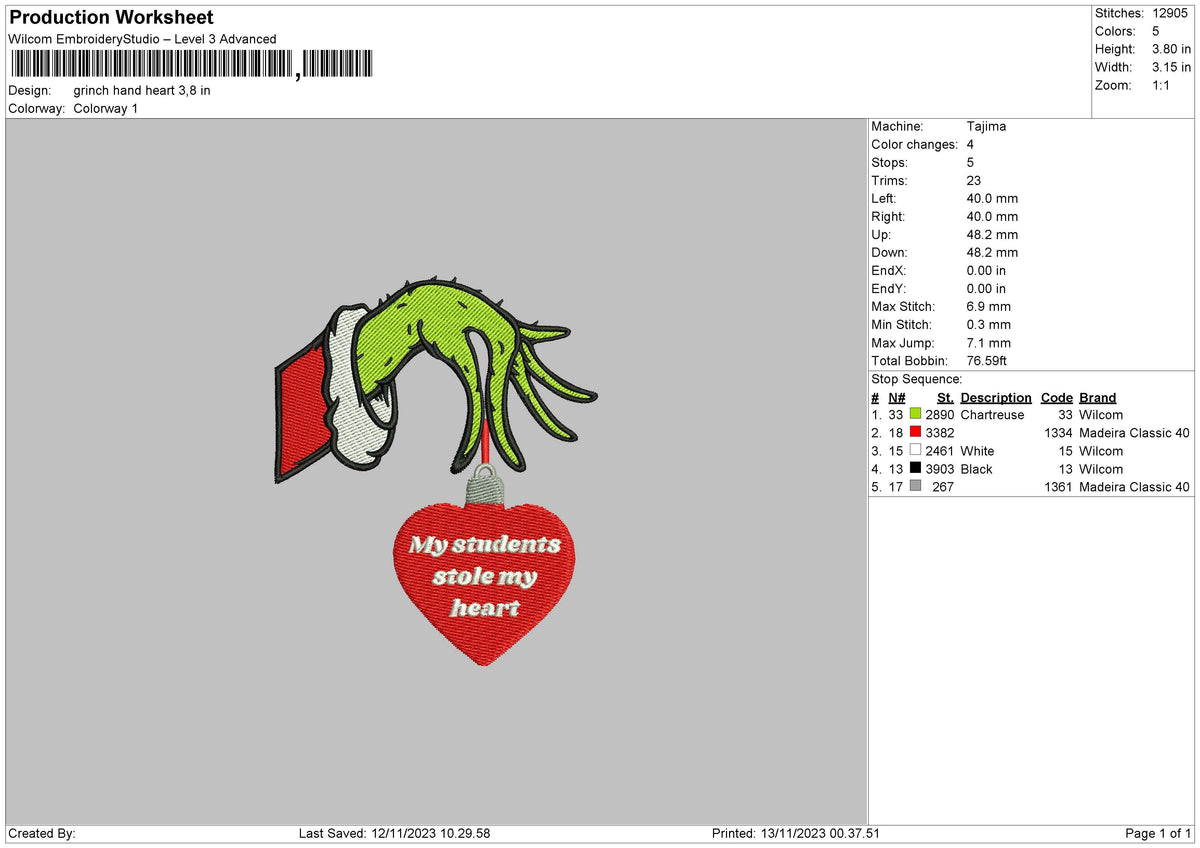Click stitch count 3903 in stop 4
Viewport: 1200px width, 848px height.
(x=940, y=469)
